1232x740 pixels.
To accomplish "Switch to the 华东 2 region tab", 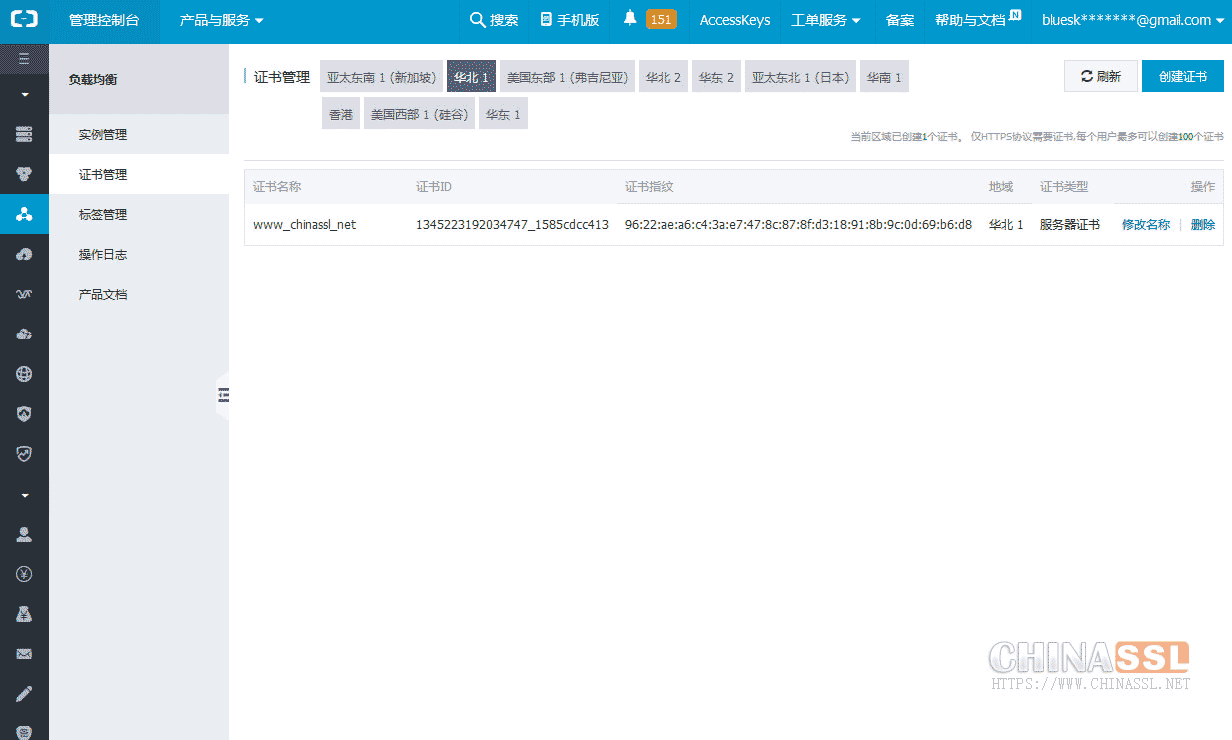I will pyautogui.click(x=716, y=77).
